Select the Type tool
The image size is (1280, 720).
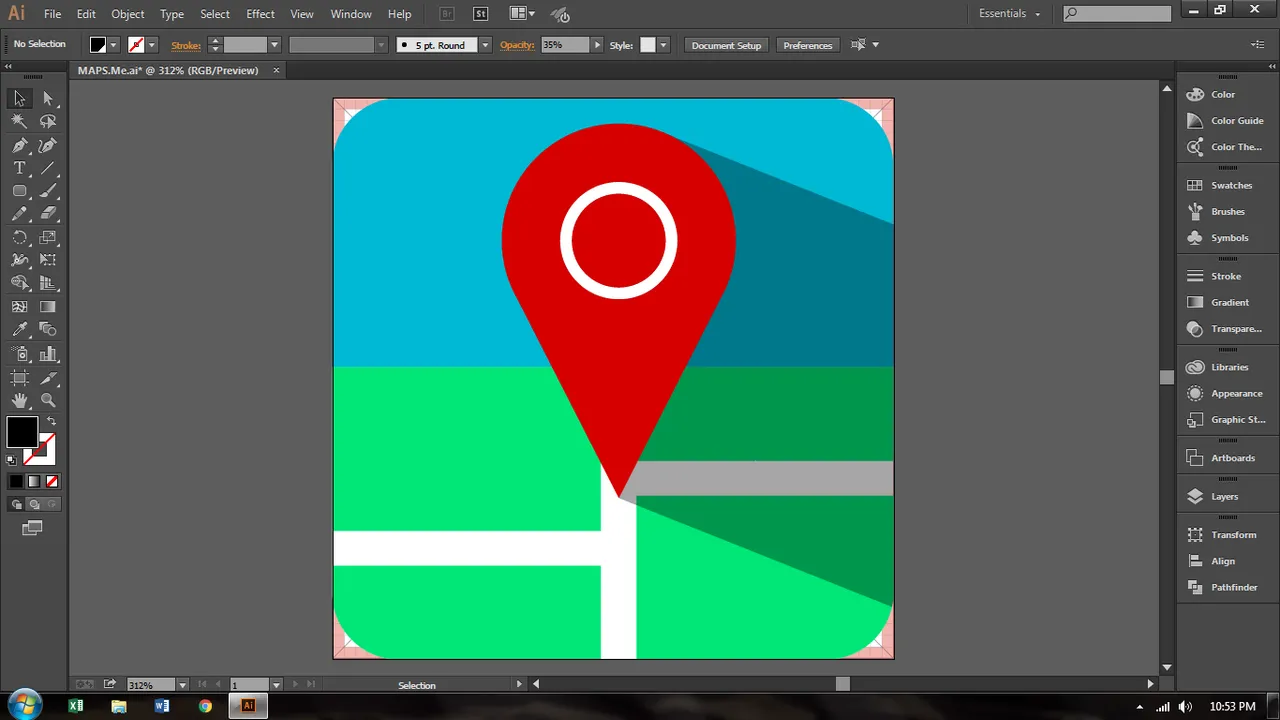pos(19,168)
